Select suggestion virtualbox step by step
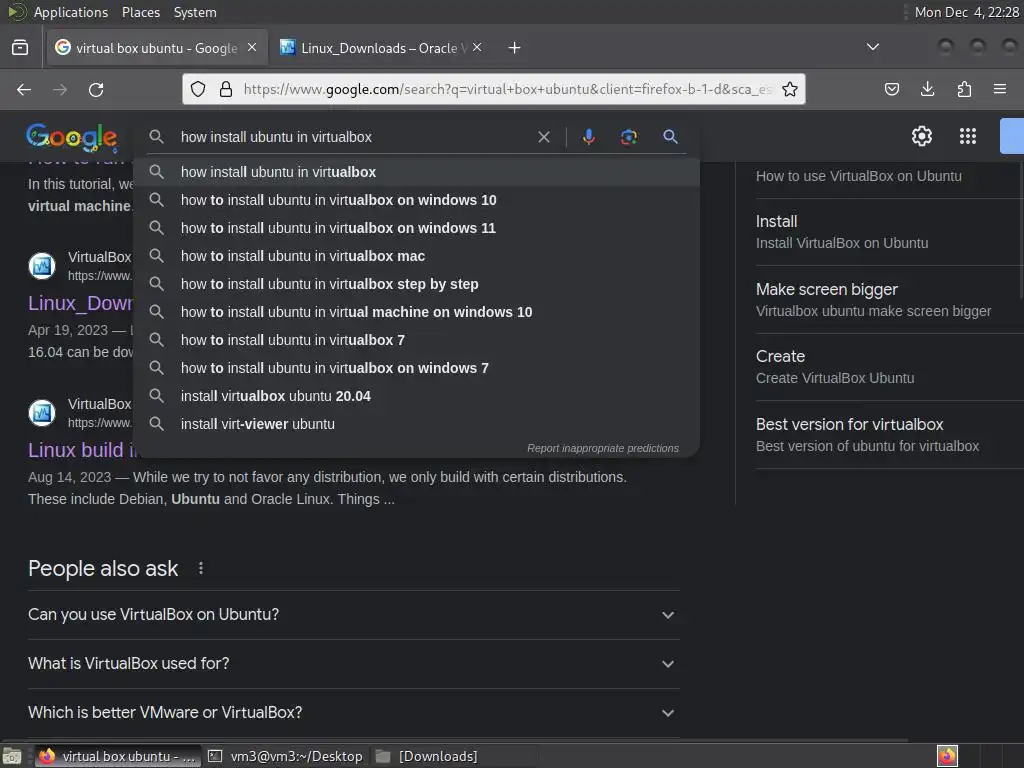This screenshot has height=768, width=1024. 416,285
